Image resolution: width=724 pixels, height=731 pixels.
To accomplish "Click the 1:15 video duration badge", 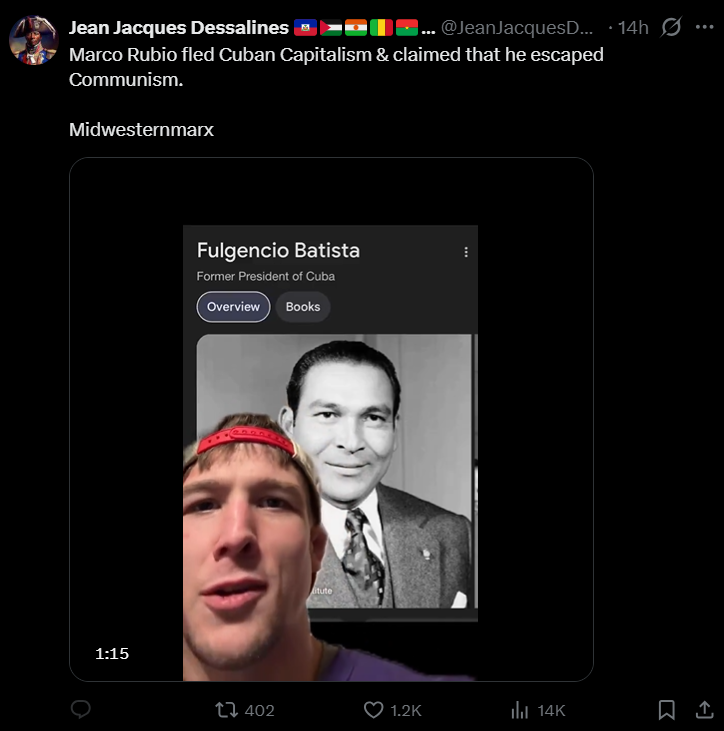I will 112,654.
